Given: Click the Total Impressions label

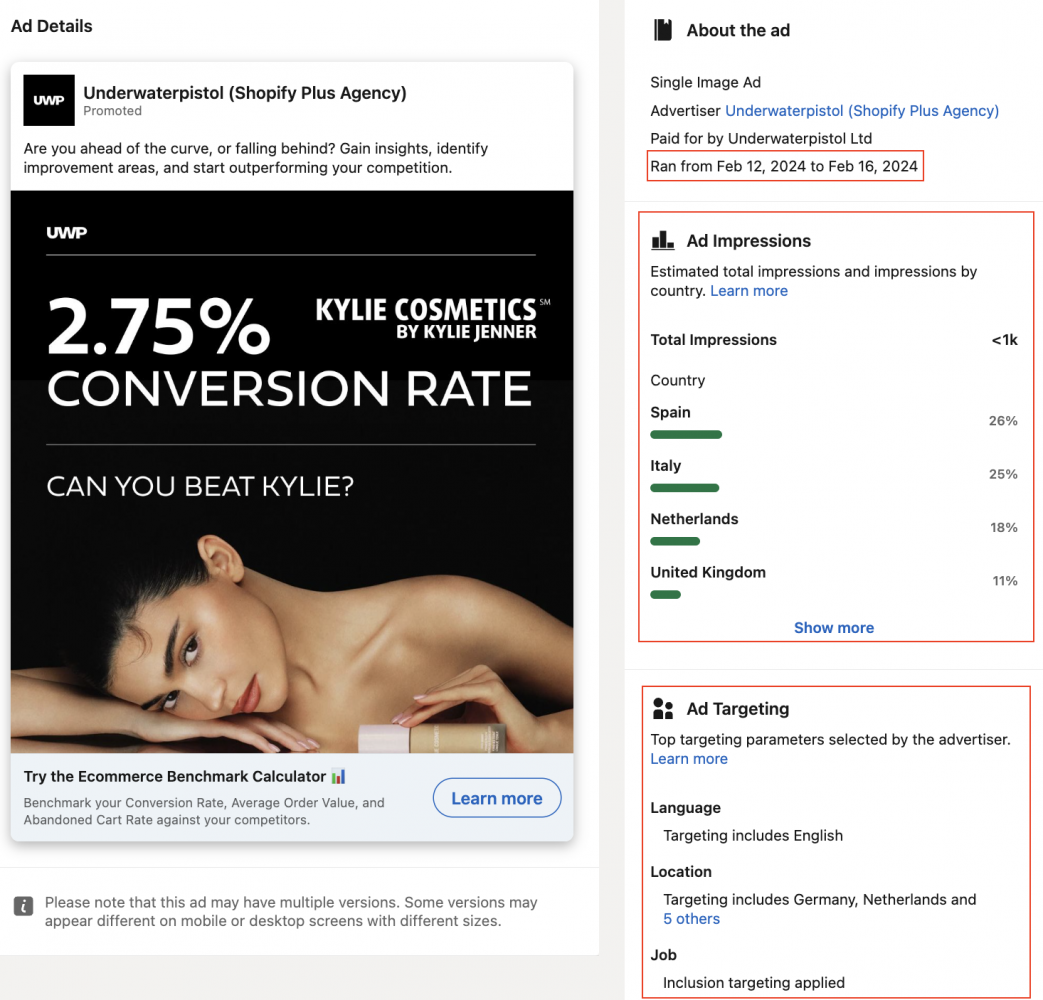Looking at the screenshot, I should pyautogui.click(x=714, y=340).
